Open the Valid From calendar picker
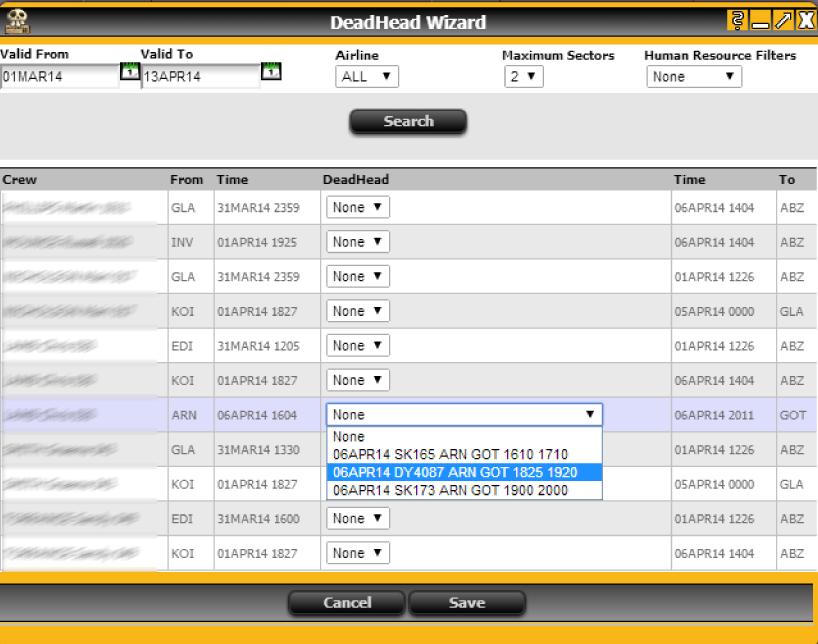818x644 pixels. [x=129, y=71]
